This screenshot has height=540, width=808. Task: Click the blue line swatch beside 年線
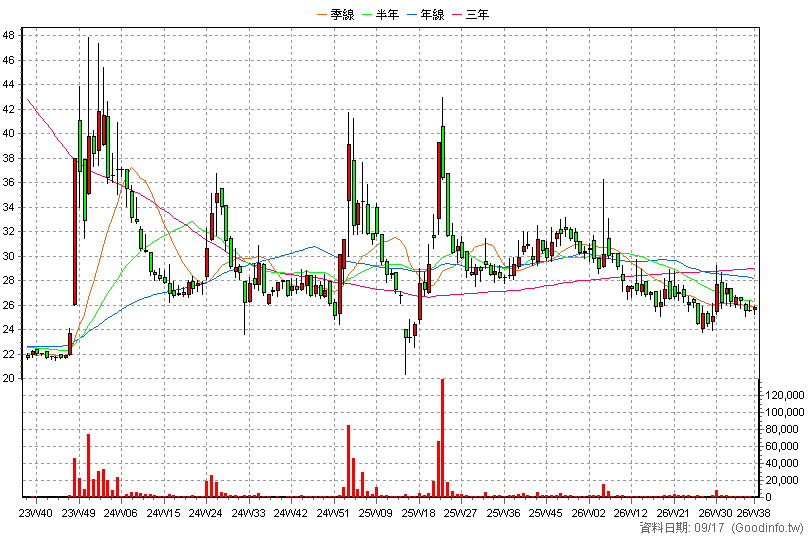point(412,15)
